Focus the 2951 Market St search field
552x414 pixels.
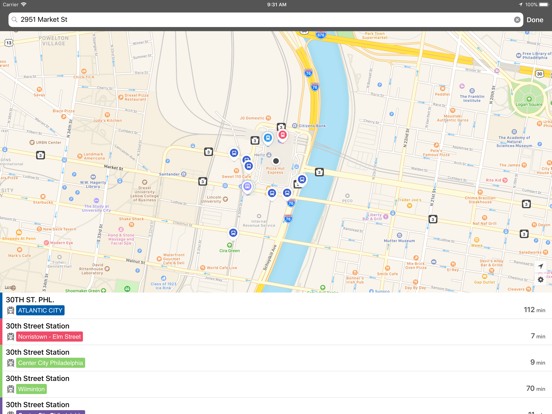coord(265,20)
